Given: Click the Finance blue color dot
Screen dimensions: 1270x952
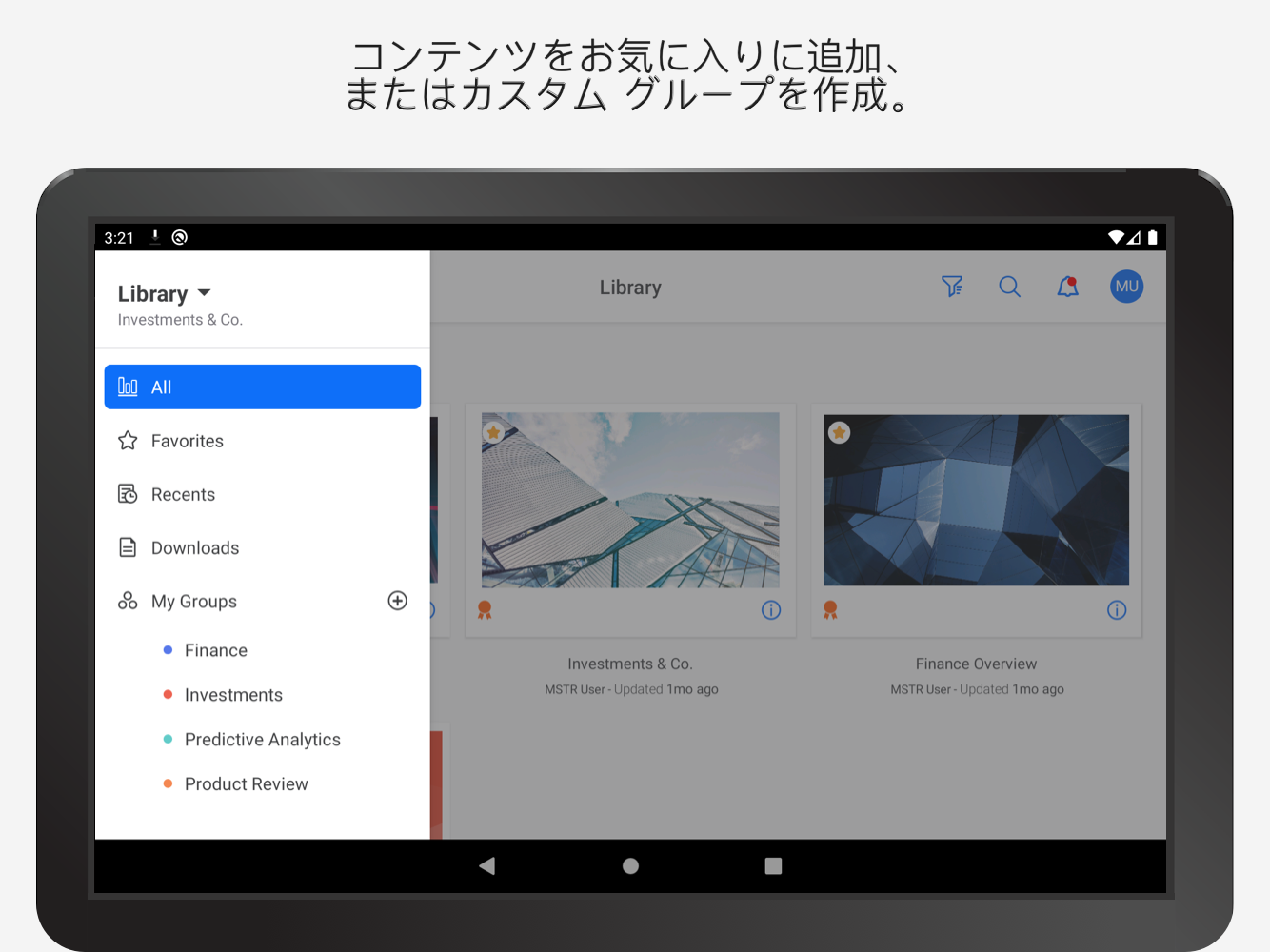Looking at the screenshot, I should pos(168,650).
